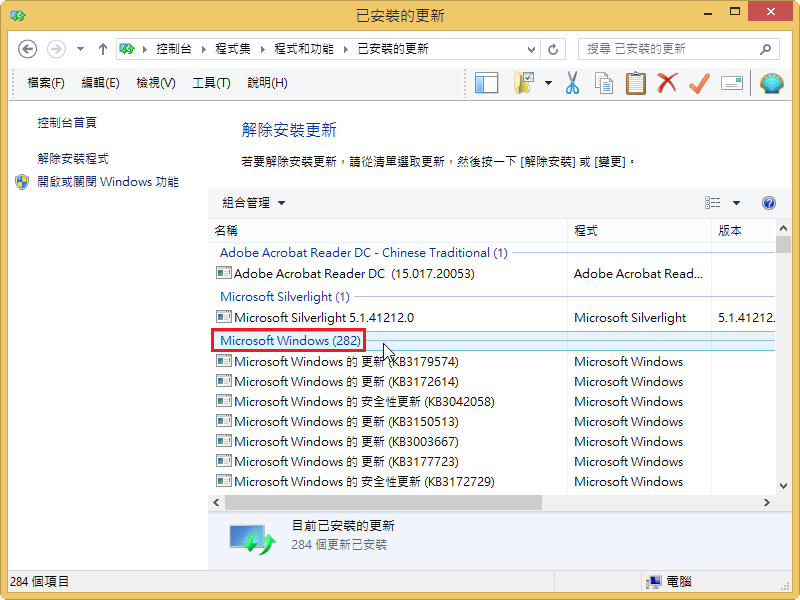Open the 檔案(F) menu
The height and width of the screenshot is (600, 800).
tap(46, 83)
